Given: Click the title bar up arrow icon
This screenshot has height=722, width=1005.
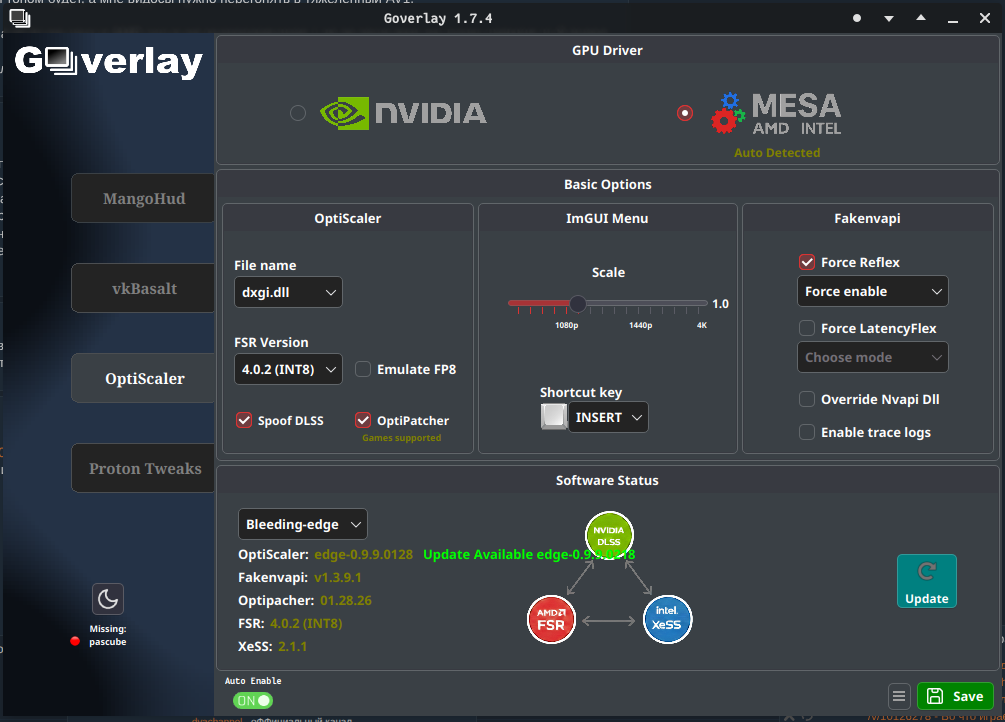Looking at the screenshot, I should (x=921, y=18).
